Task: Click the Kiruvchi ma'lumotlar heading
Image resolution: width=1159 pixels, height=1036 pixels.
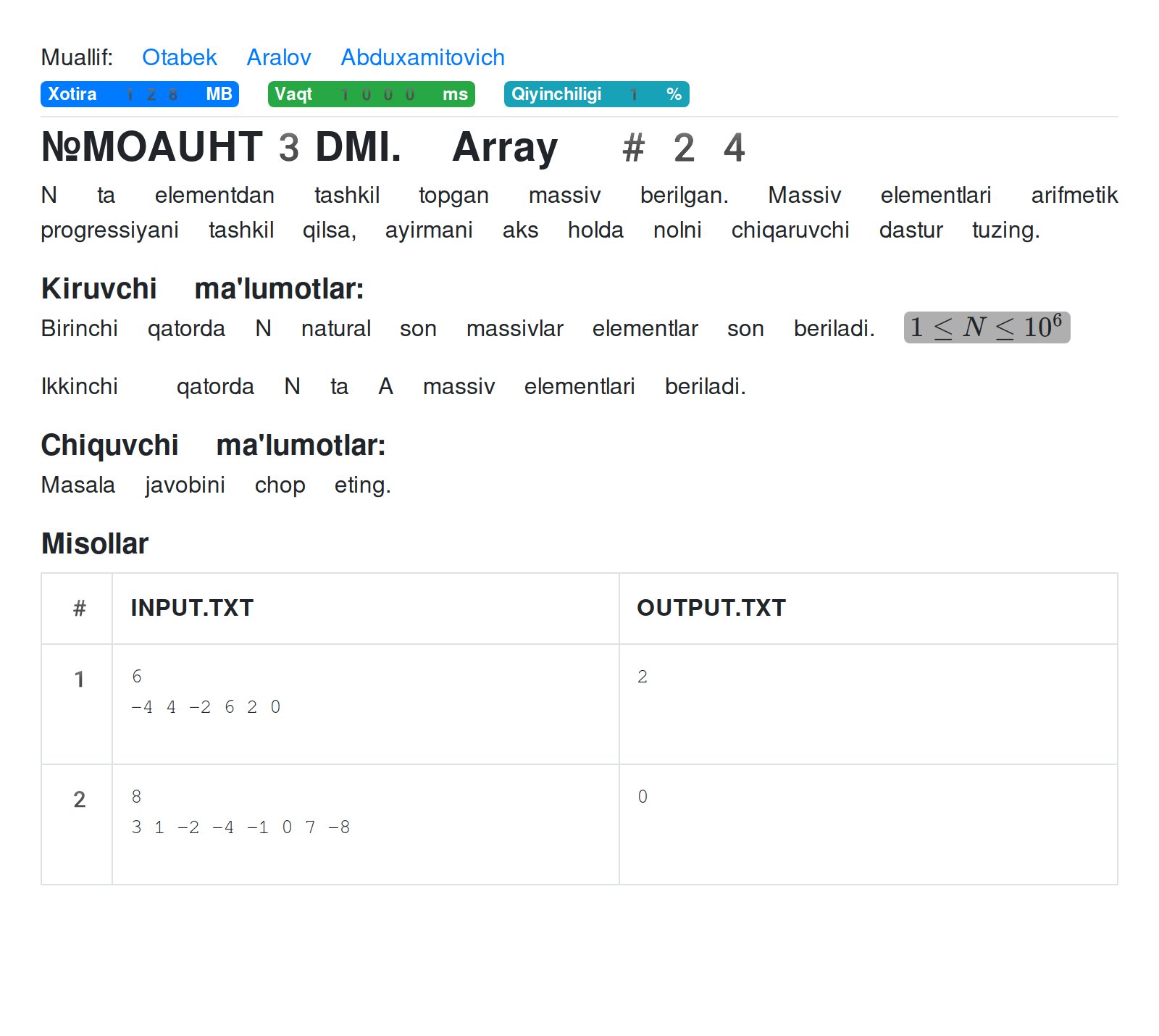Action: click(x=202, y=288)
